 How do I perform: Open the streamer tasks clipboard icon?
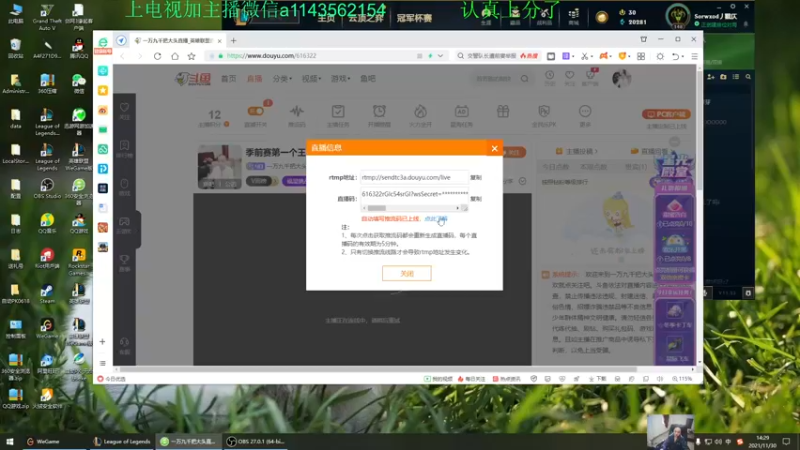338,111
